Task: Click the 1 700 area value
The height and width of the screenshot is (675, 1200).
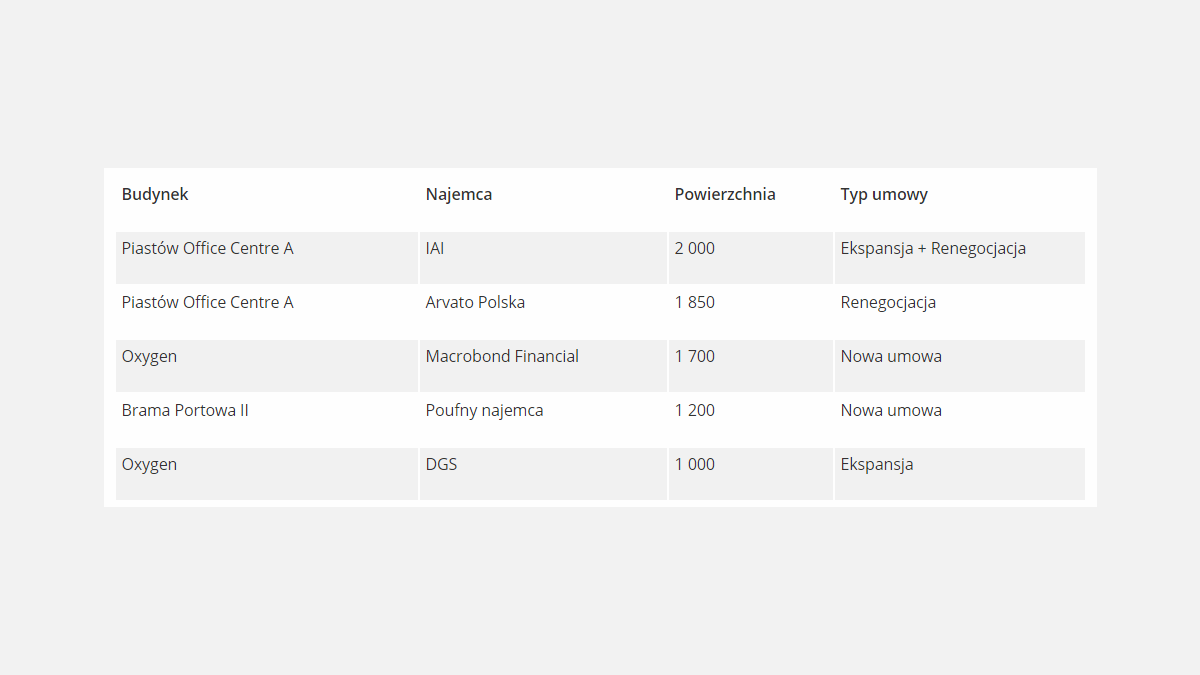Action: coord(695,356)
